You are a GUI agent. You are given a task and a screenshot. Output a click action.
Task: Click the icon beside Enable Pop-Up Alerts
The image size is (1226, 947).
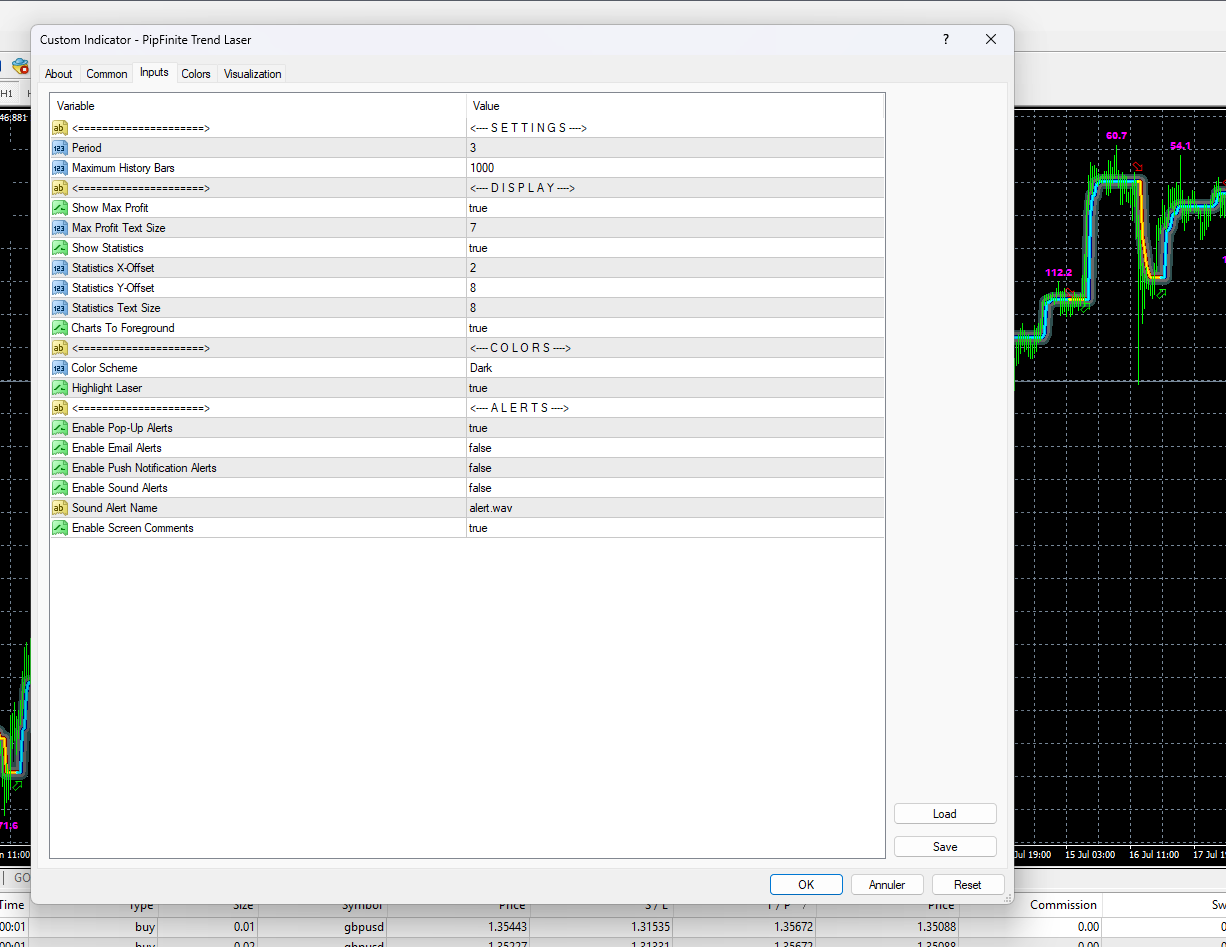pyautogui.click(x=59, y=428)
